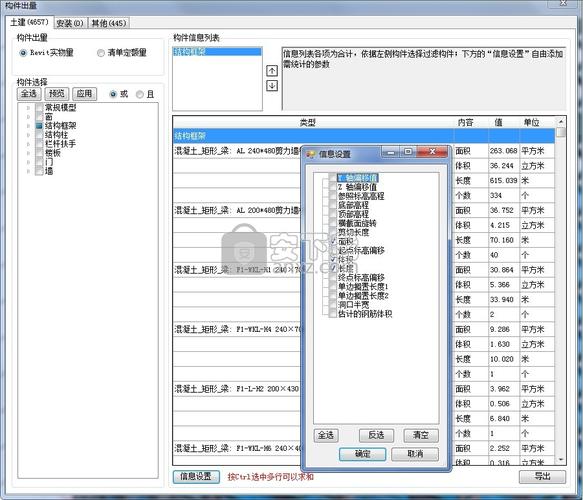Tick the 剪切长度 checkbox
This screenshot has width=583, height=500.
(x=333, y=232)
